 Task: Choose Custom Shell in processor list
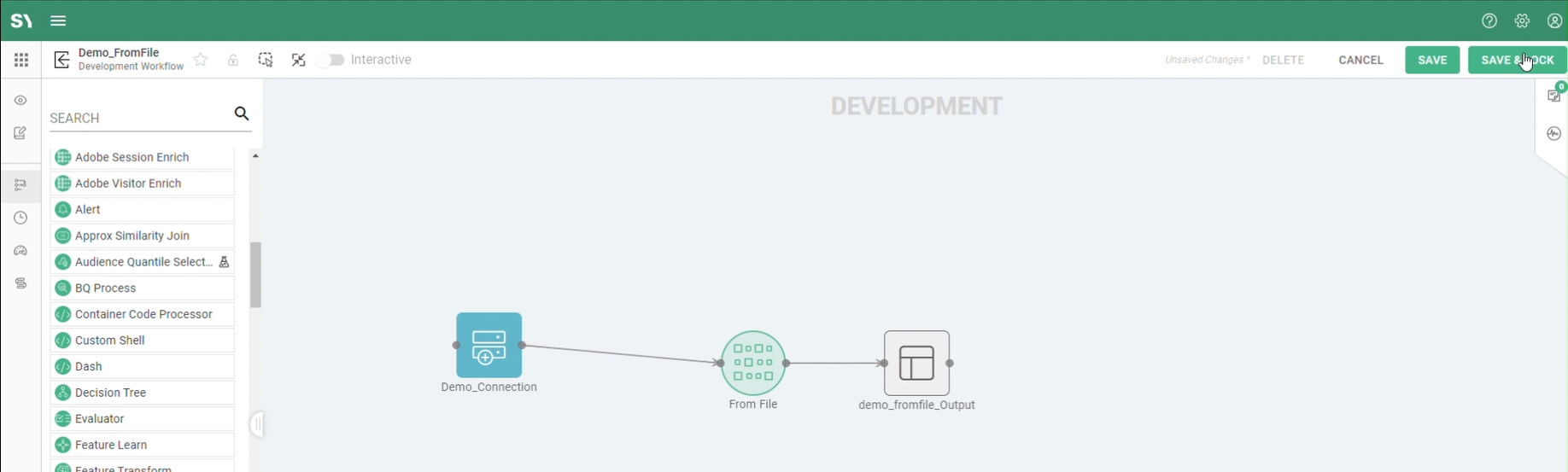(110, 341)
